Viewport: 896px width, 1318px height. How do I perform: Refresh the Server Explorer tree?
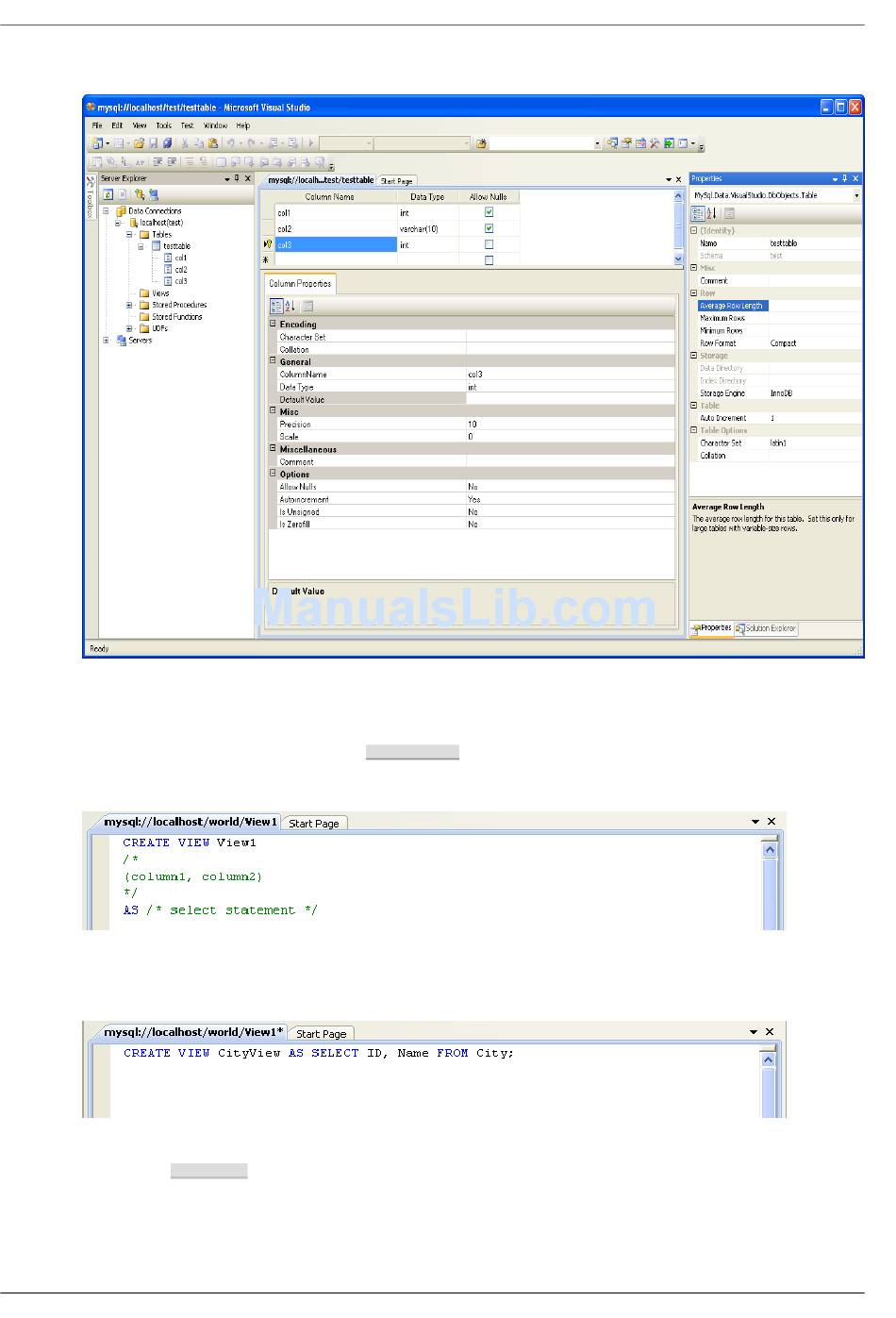[108, 194]
